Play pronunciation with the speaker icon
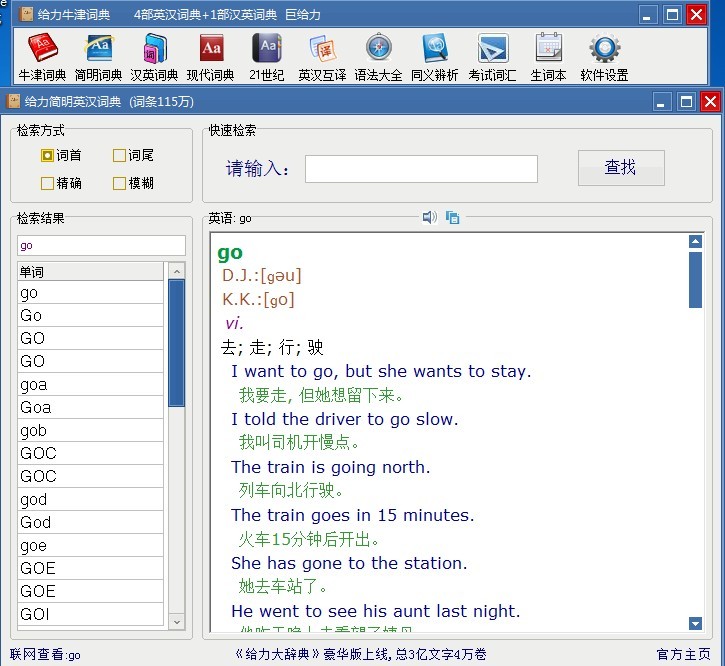Image resolution: width=725 pixels, height=666 pixels. tap(429, 217)
